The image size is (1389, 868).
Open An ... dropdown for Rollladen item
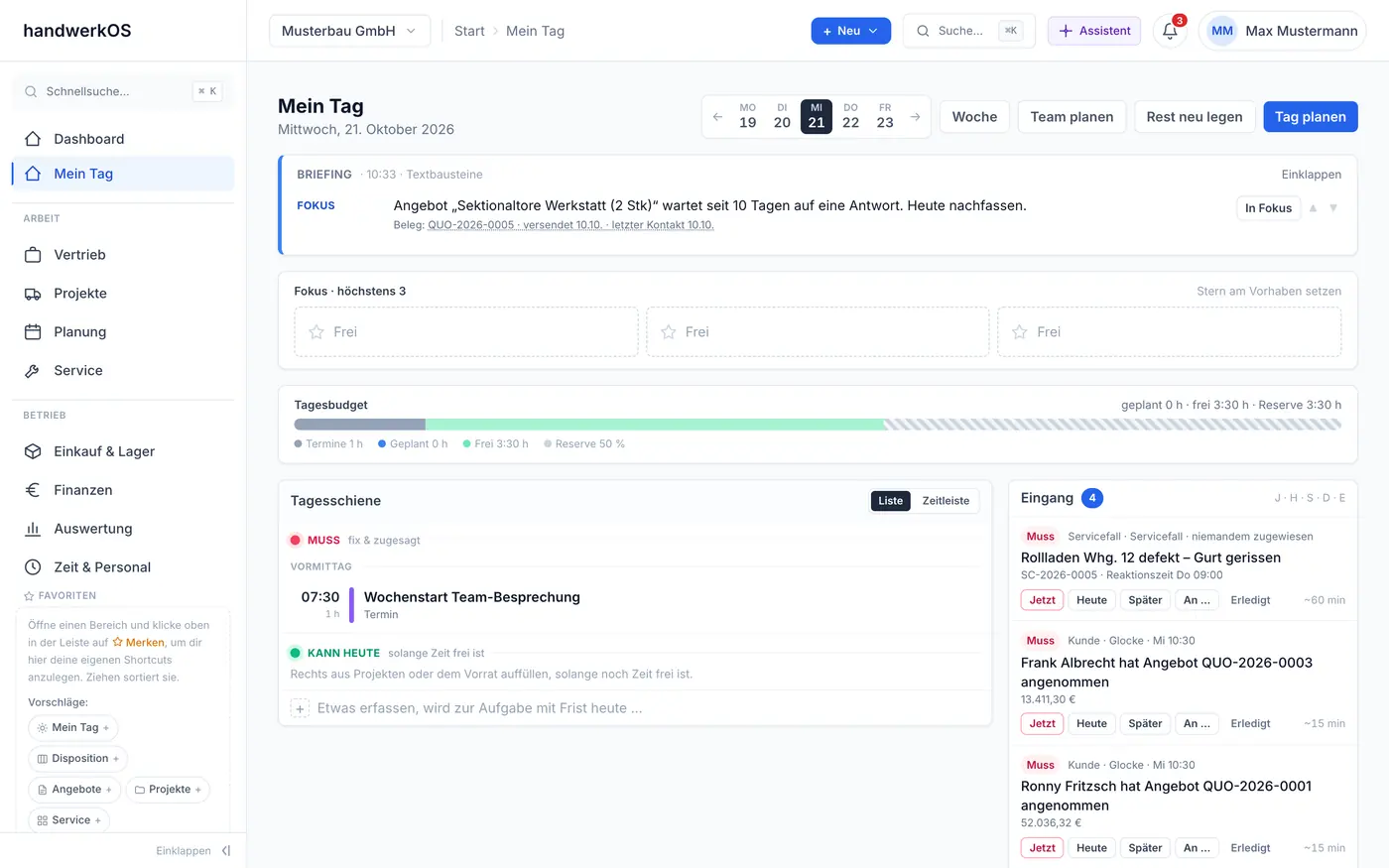click(x=1197, y=600)
